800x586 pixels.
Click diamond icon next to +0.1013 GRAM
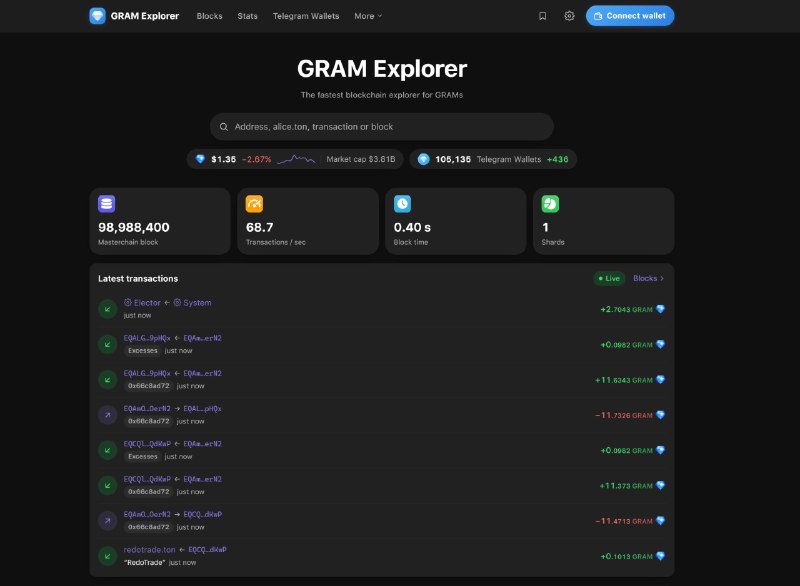point(660,556)
